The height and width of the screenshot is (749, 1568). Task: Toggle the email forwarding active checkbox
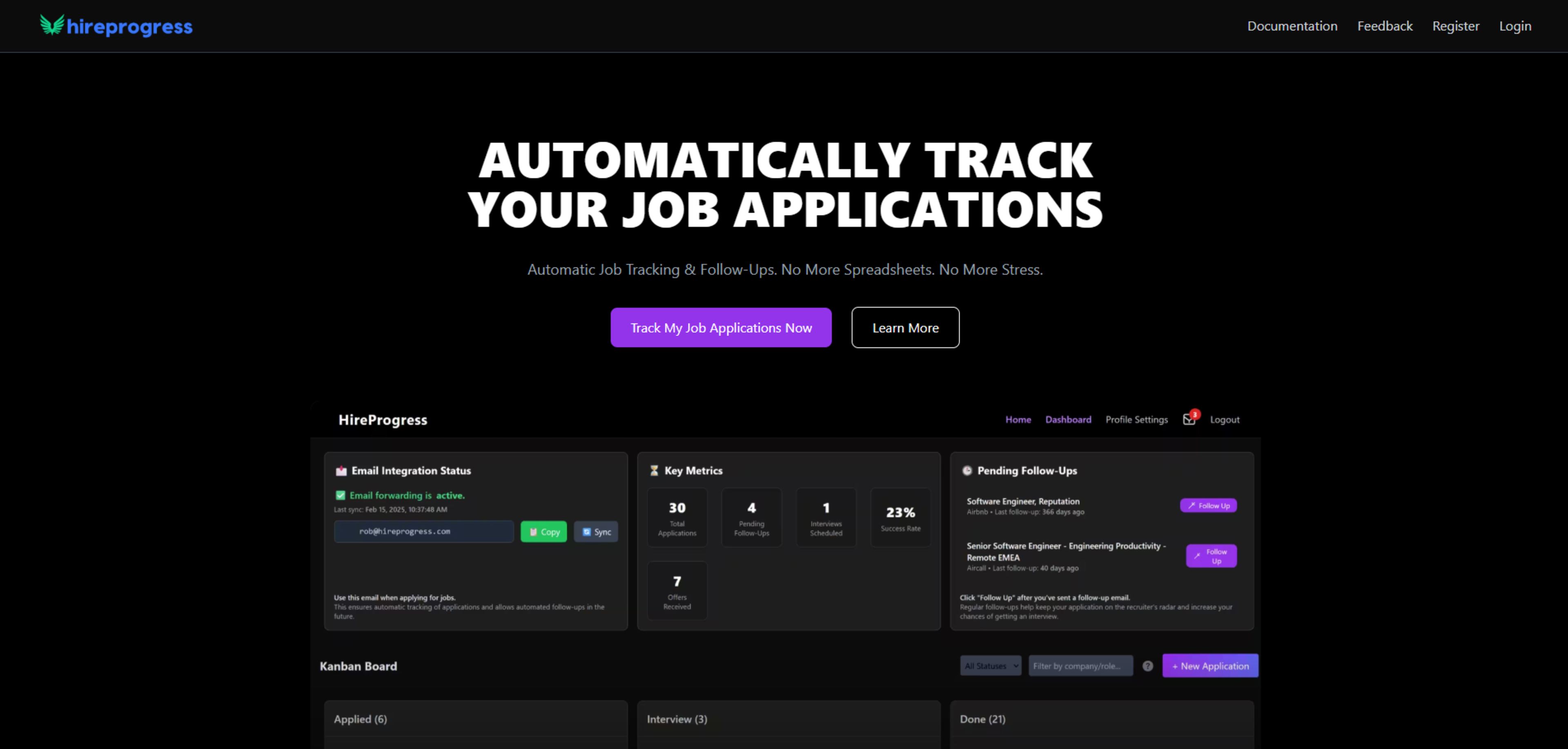tap(341, 495)
